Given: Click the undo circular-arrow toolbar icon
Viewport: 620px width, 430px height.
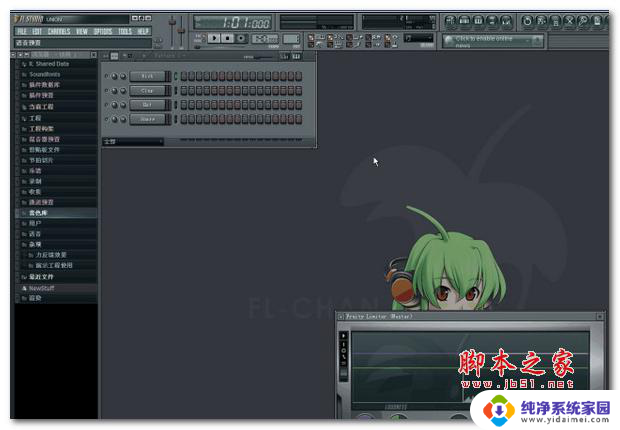Looking at the screenshot, I should pyautogui.click(x=527, y=21).
